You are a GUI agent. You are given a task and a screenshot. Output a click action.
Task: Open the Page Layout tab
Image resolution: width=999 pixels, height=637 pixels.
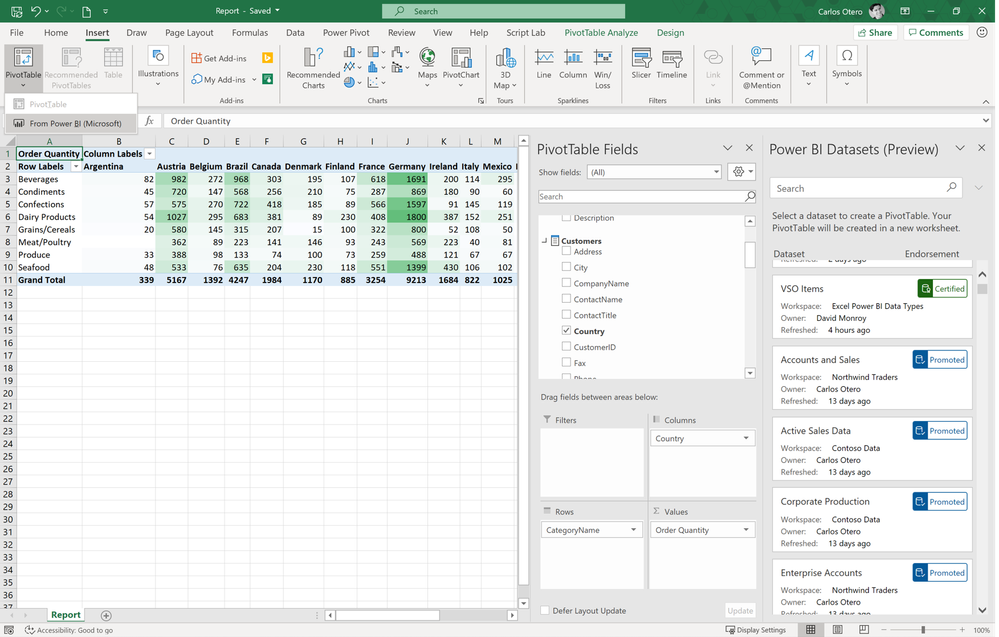189,32
